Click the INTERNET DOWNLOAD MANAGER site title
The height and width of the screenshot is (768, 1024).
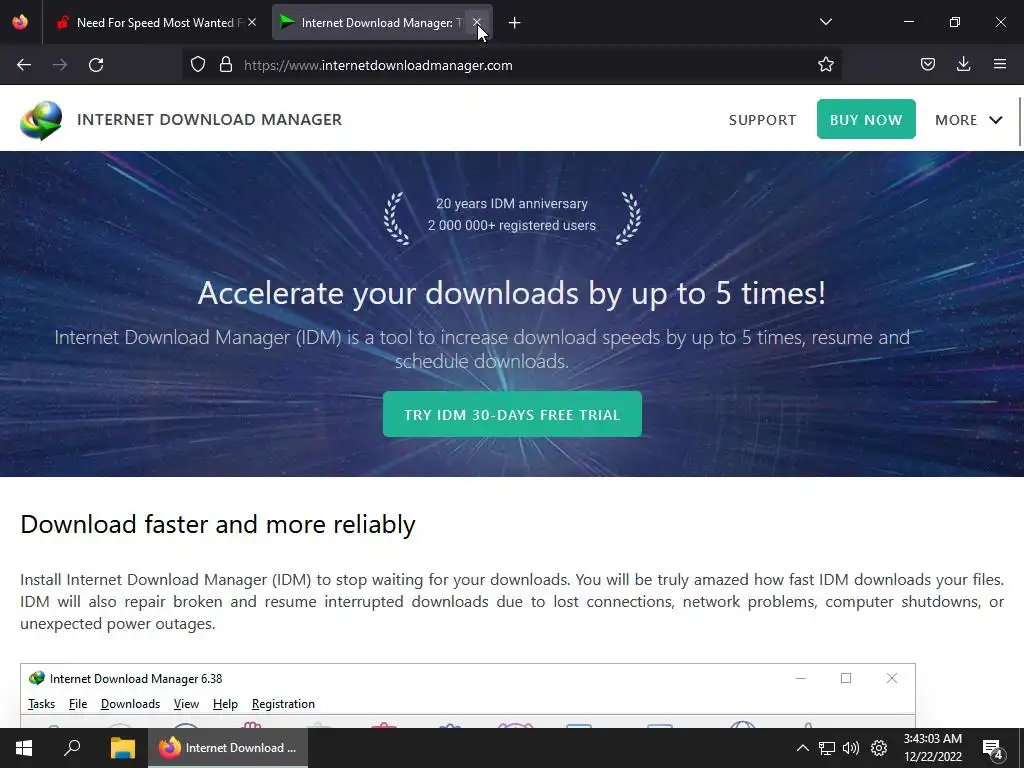tap(209, 120)
